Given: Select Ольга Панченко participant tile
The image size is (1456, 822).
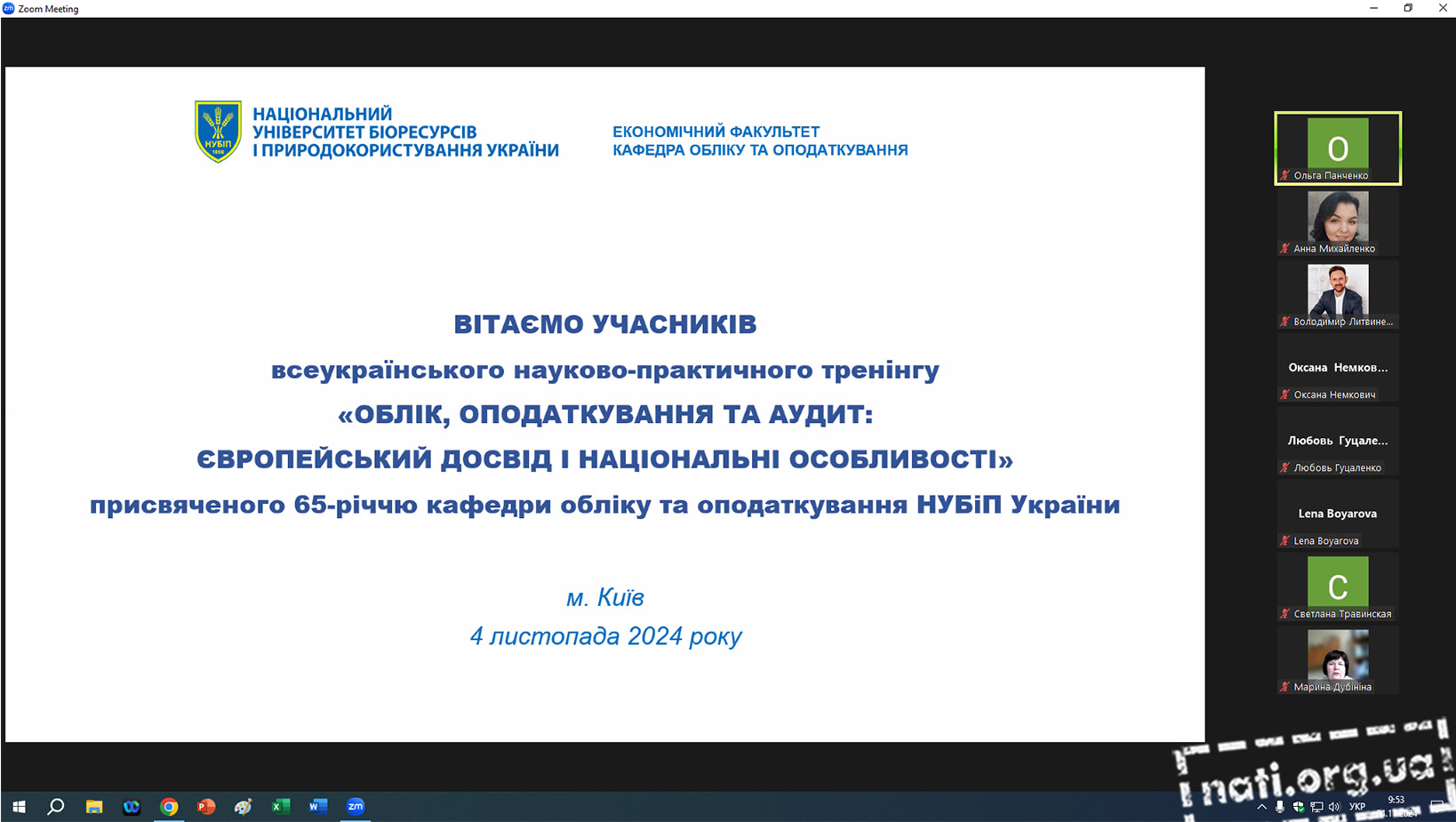Looking at the screenshot, I should (1338, 148).
